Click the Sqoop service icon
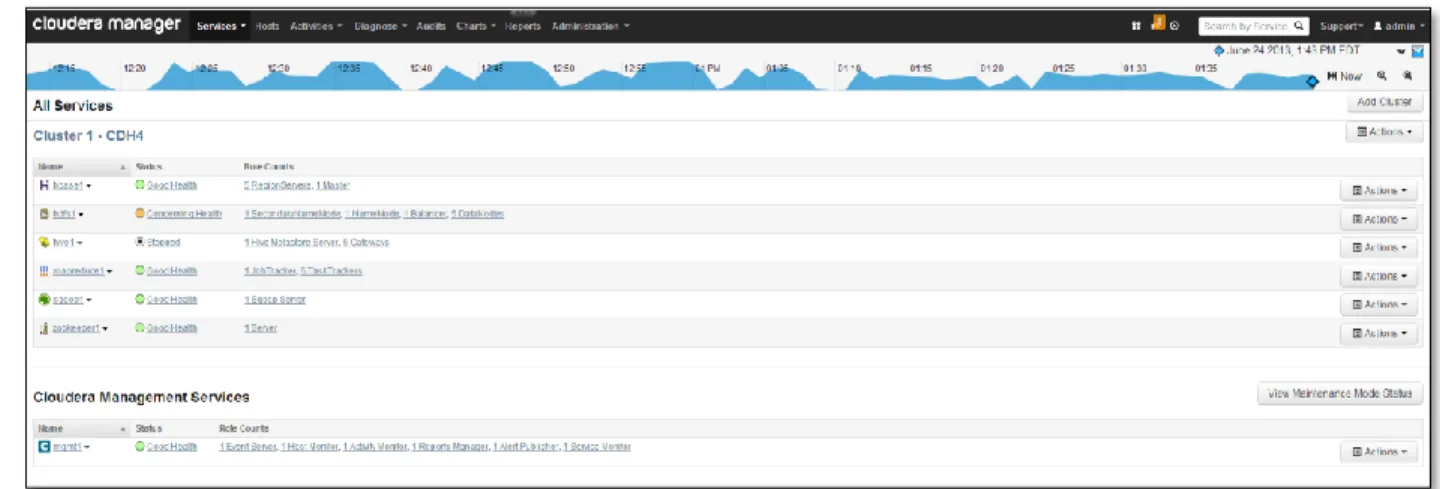The image size is (1440, 489). pos(43,299)
